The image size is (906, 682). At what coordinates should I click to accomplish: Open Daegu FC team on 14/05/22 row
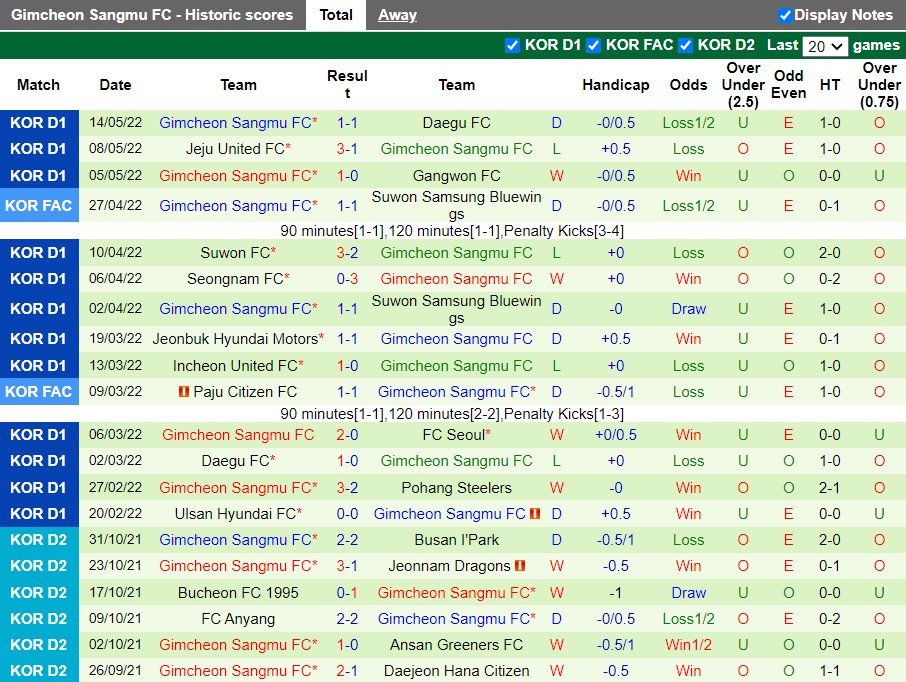(456, 123)
